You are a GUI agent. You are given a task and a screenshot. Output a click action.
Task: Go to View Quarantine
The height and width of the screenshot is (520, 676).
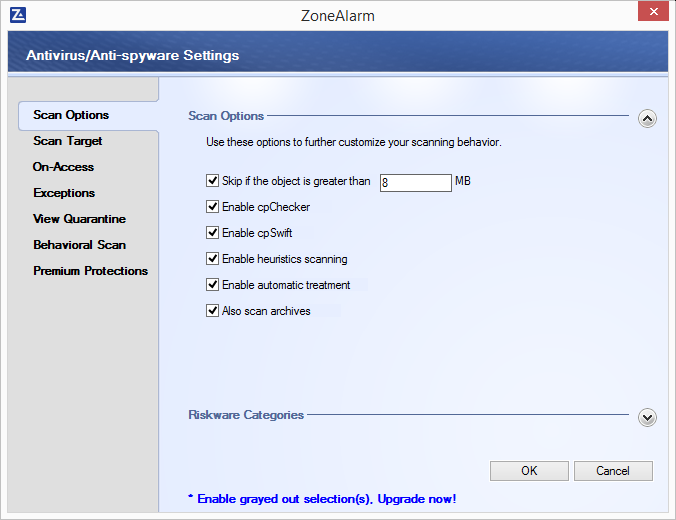click(79, 219)
